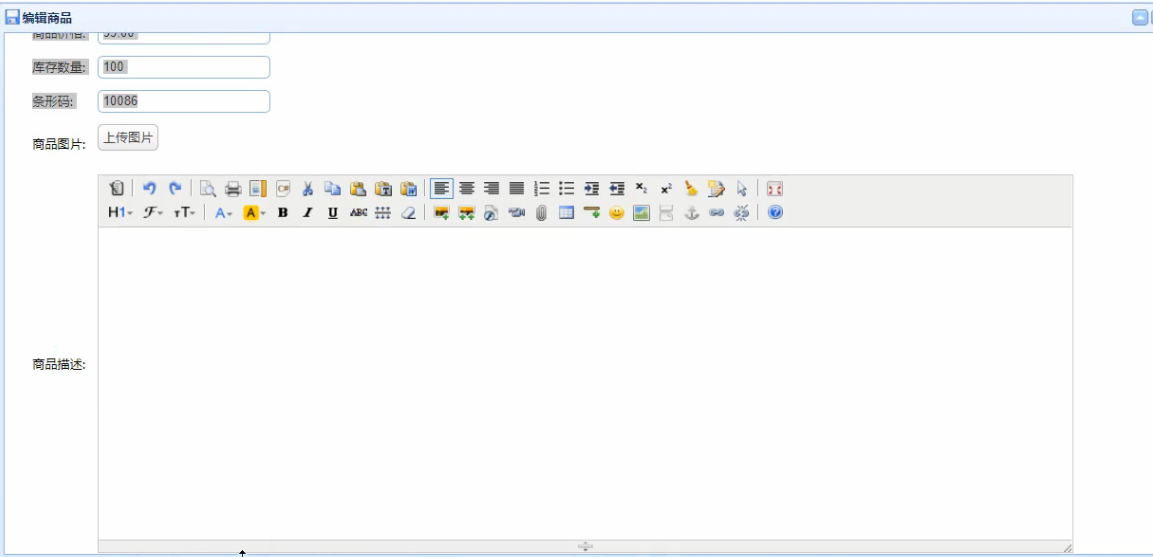Insert a media video
The height and width of the screenshot is (557, 1153).
point(517,213)
